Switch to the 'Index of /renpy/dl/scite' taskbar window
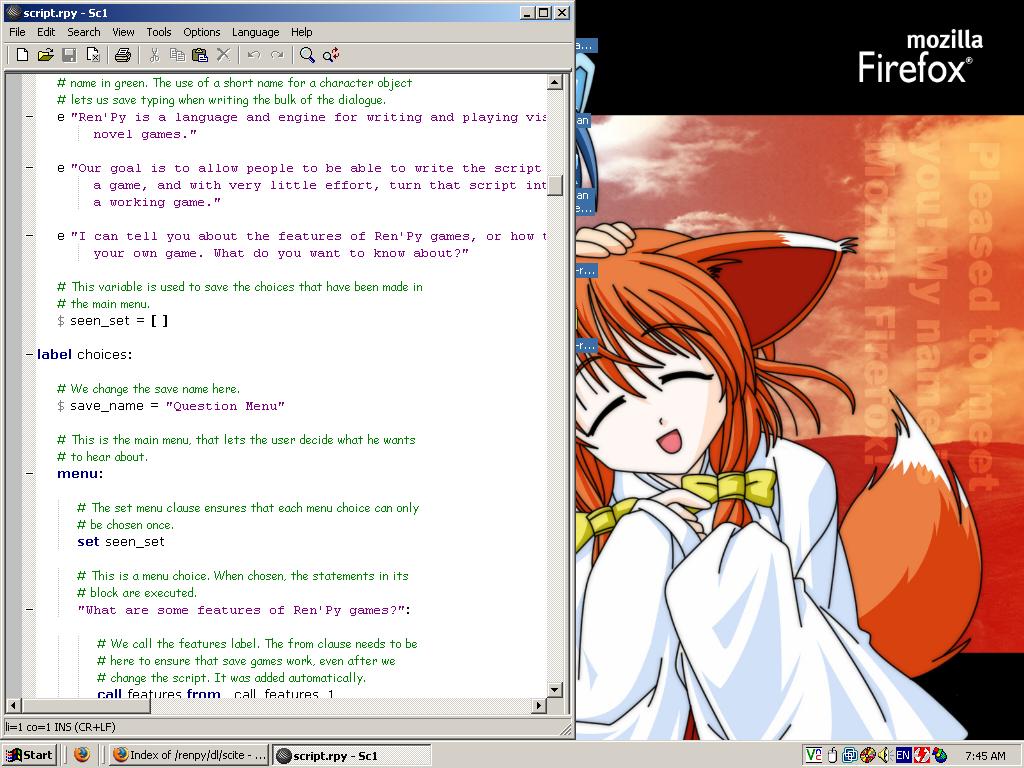Viewport: 1024px width, 768px height. 189,755
